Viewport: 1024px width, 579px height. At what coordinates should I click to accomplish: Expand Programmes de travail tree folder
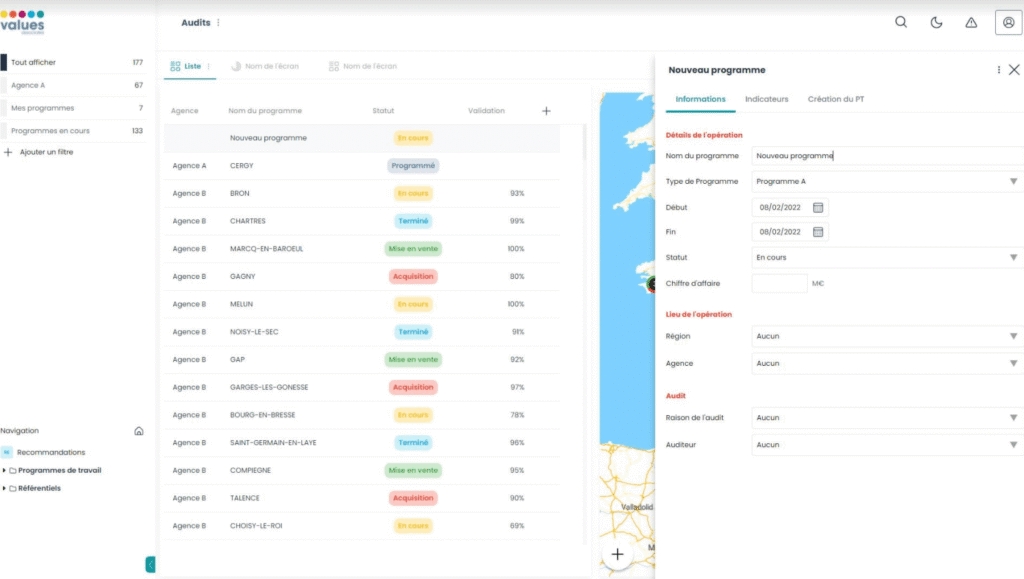tap(4, 470)
